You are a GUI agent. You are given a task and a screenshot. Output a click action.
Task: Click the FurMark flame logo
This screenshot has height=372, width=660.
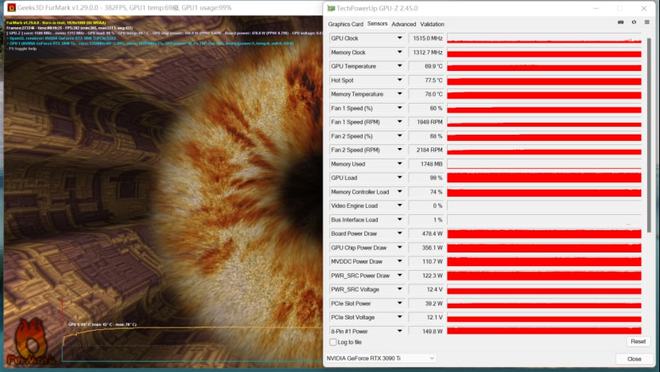[32, 341]
